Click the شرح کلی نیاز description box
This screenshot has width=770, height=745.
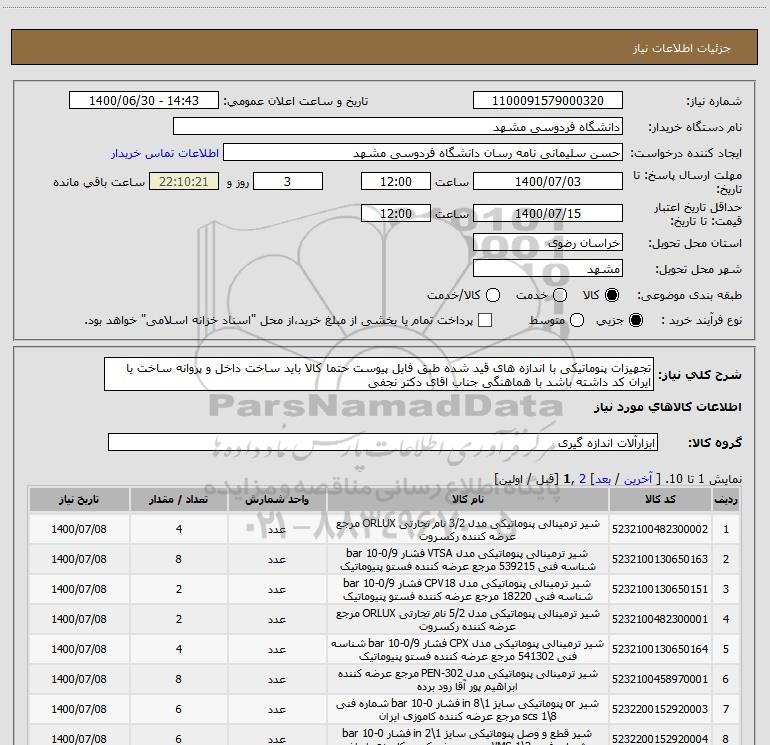coord(379,375)
